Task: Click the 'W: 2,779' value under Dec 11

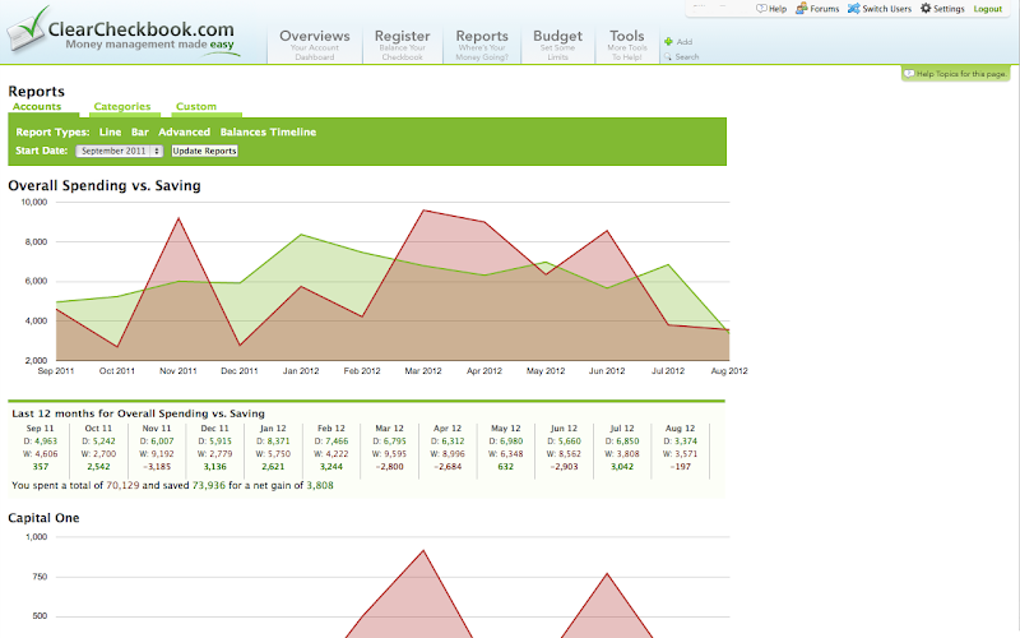Action: coord(215,454)
